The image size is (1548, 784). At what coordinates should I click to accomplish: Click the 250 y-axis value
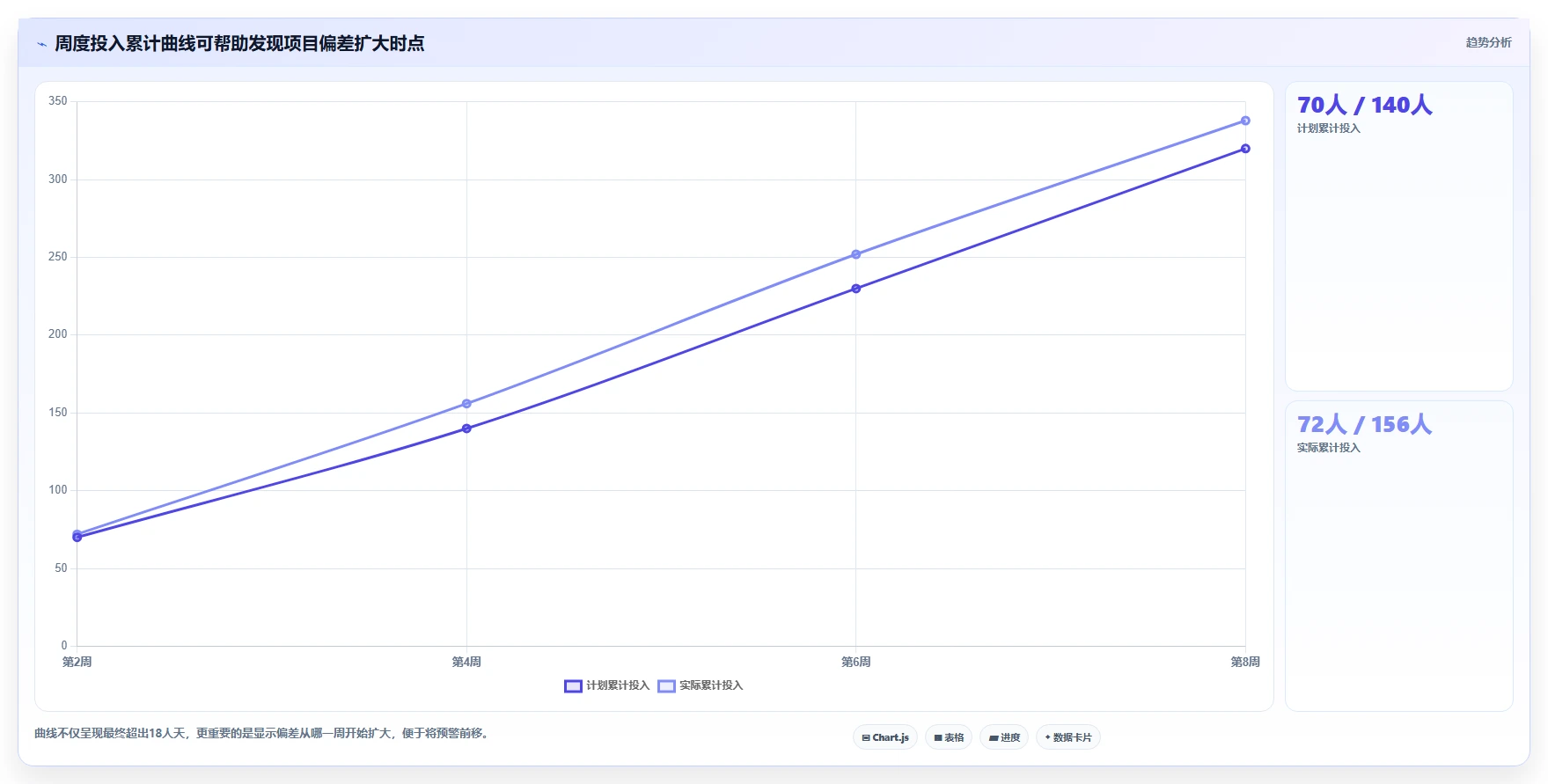[x=58, y=257]
